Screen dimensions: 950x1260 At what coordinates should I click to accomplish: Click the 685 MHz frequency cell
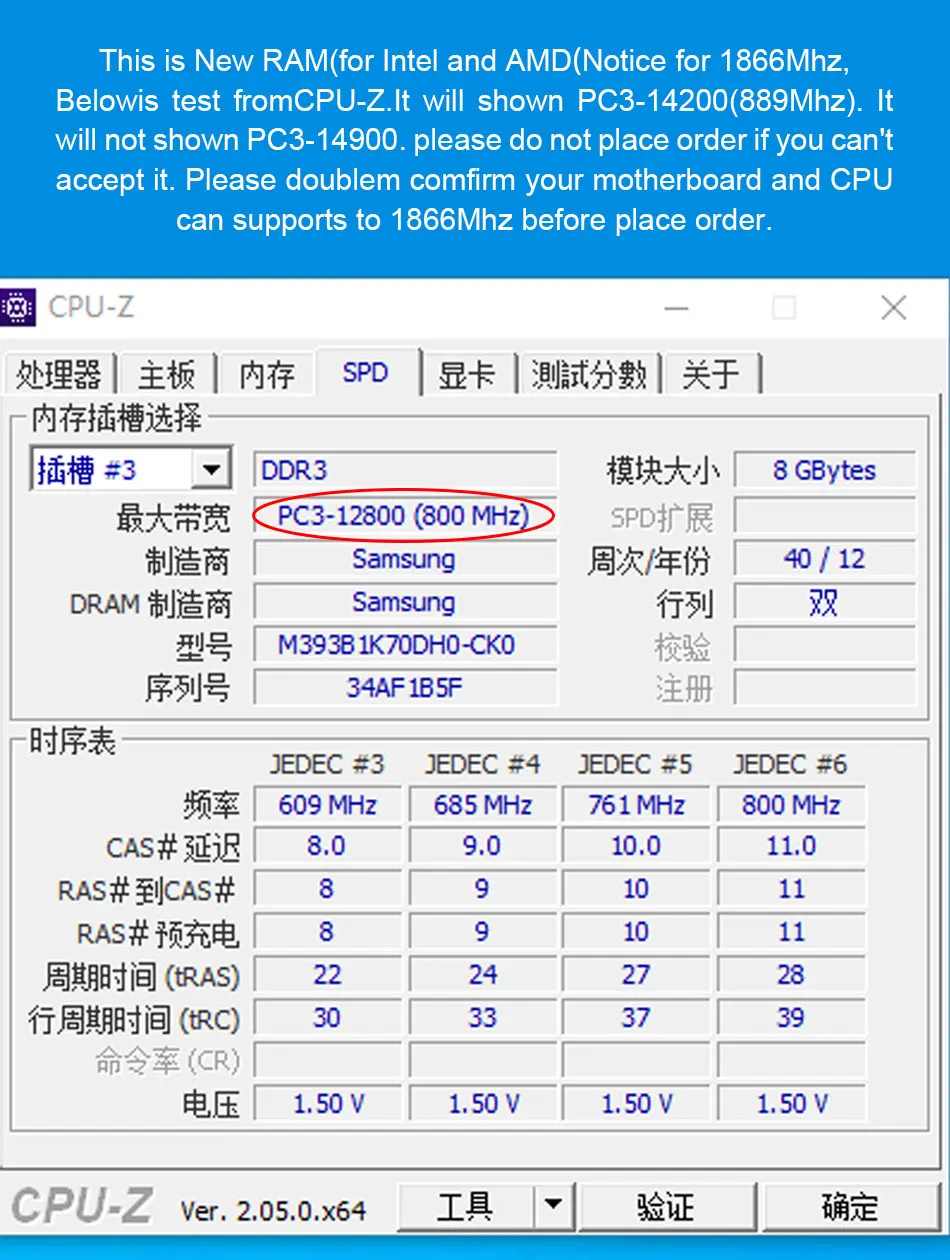tap(482, 804)
